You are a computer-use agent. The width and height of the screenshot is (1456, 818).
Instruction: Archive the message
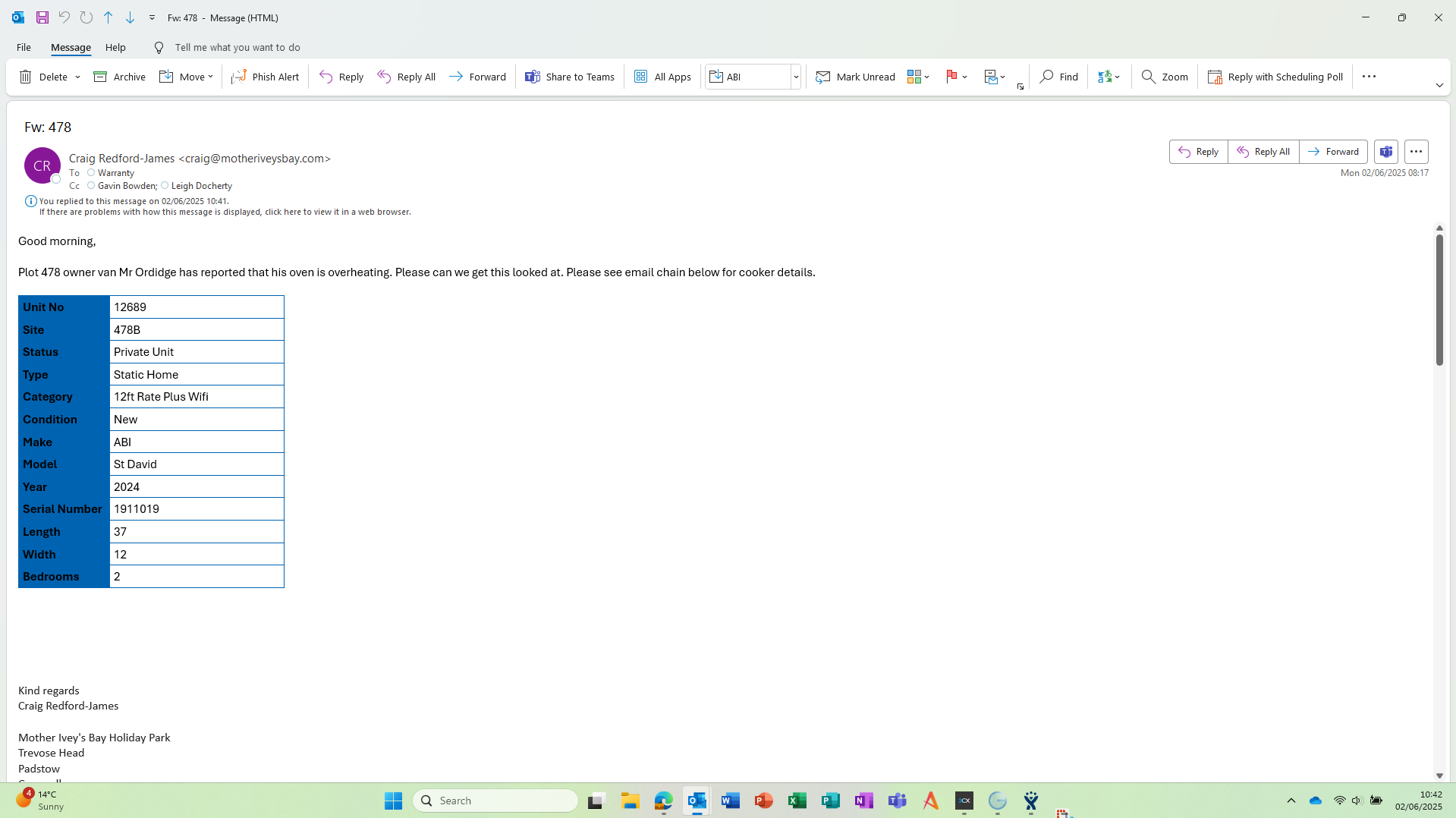pyautogui.click(x=119, y=77)
